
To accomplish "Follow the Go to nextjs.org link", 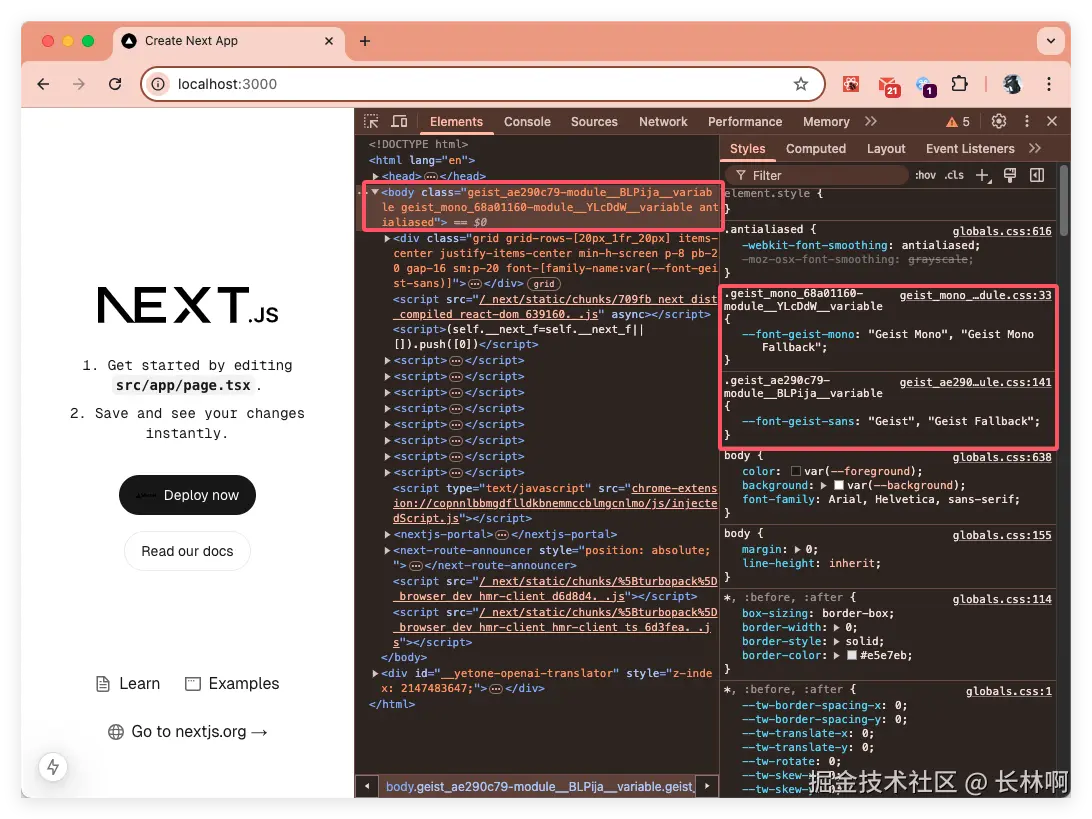I will coord(188,732).
